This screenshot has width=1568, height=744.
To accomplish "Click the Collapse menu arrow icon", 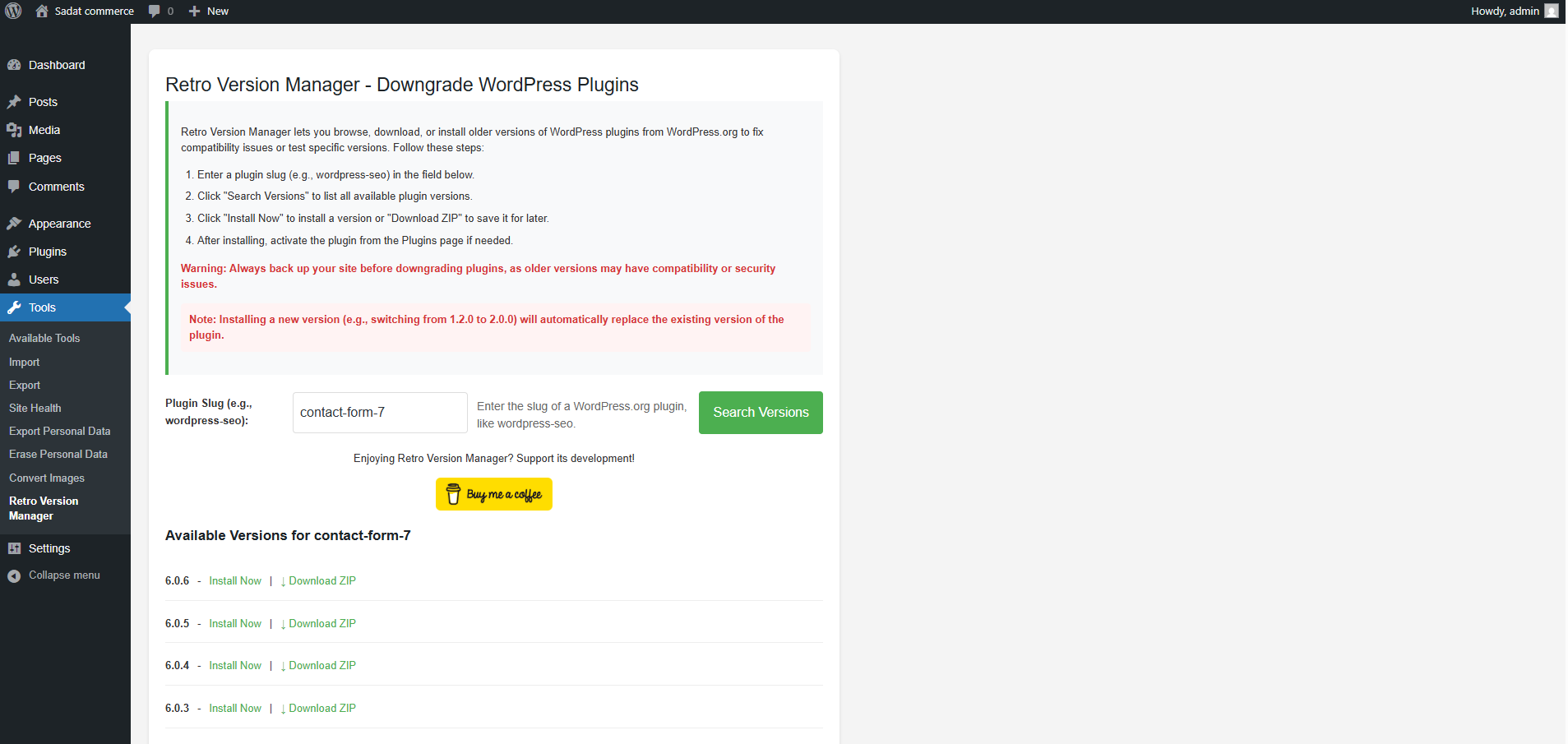I will point(14,575).
